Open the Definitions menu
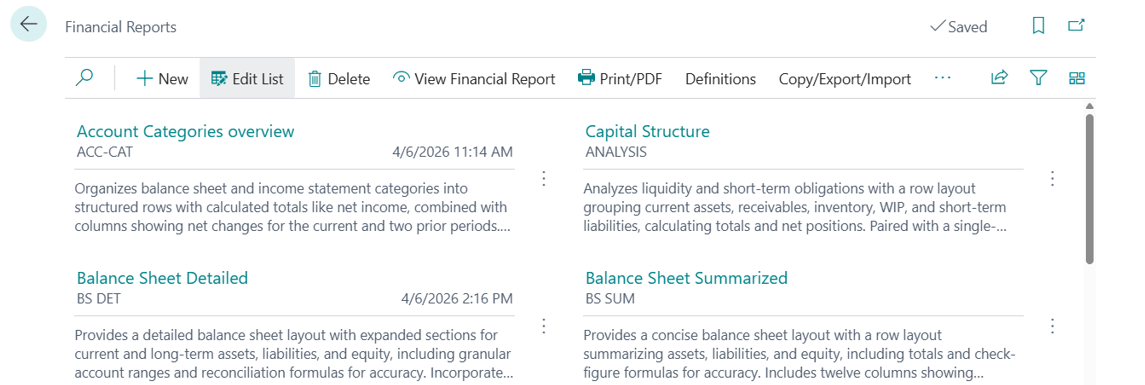Image resolution: width=1145 pixels, height=385 pixels. [720, 79]
